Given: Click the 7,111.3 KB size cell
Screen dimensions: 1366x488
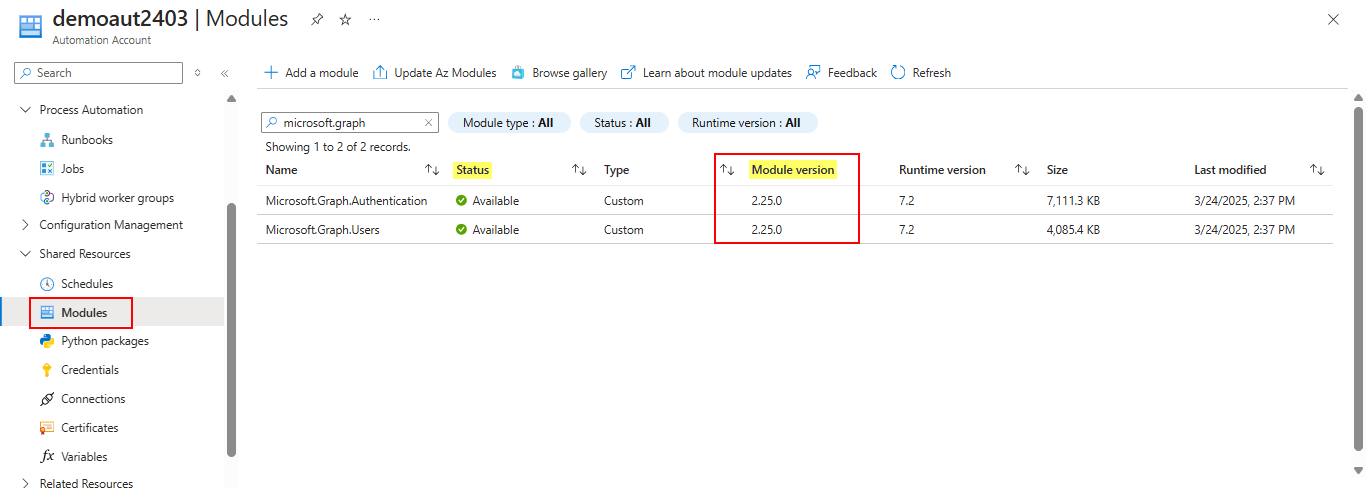Looking at the screenshot, I should 1073,201.
